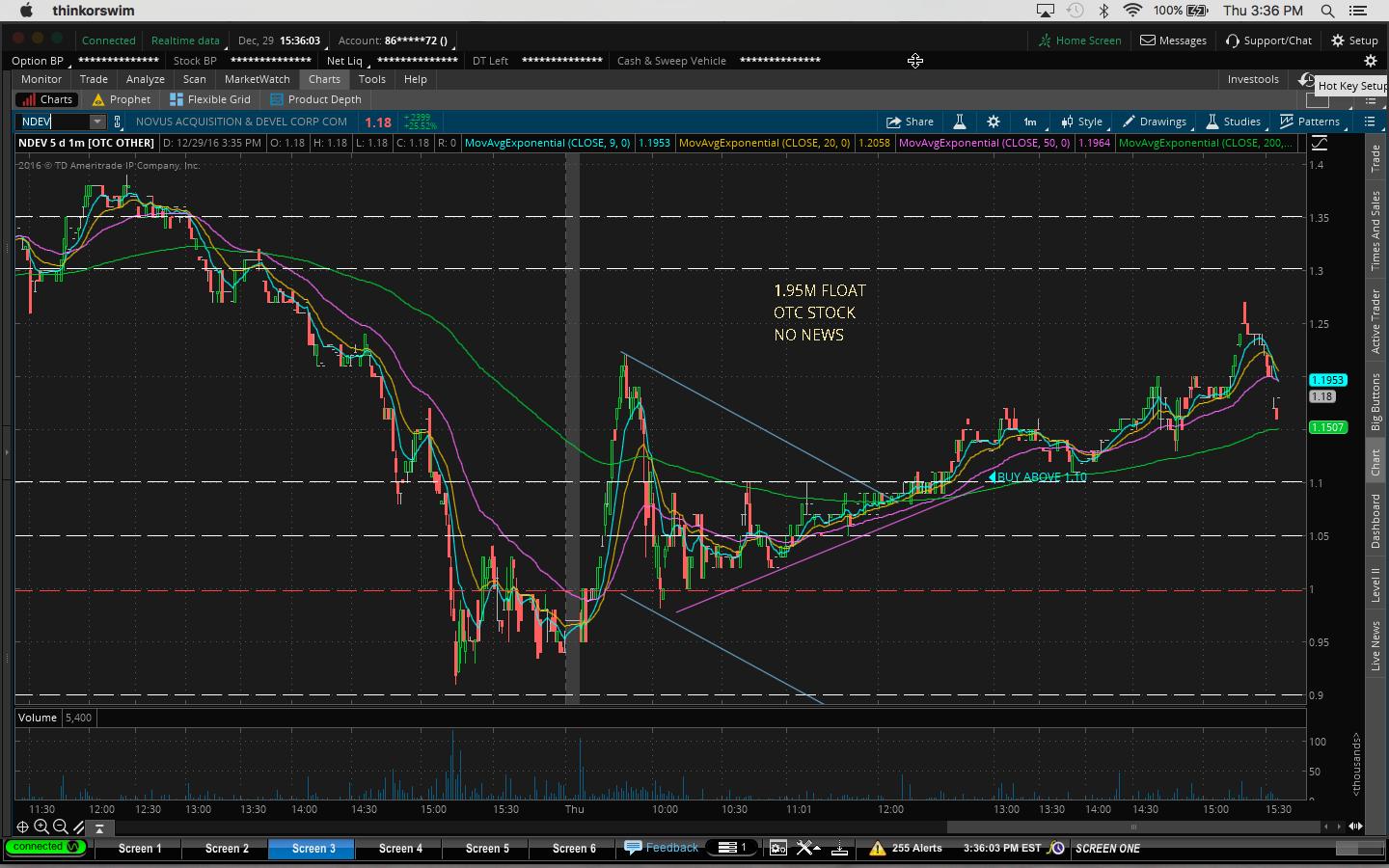Switch to Screen 4
The image size is (1389, 868).
tap(400, 849)
